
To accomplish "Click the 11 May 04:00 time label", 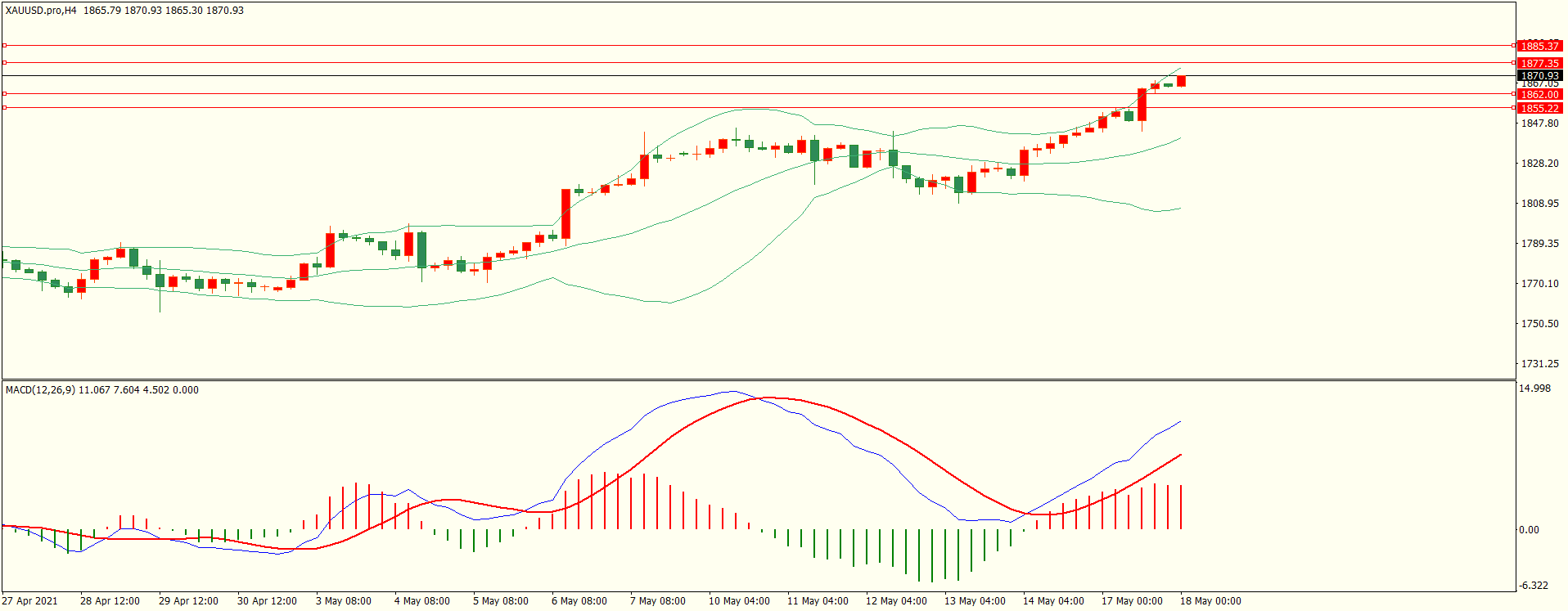I will click(818, 601).
